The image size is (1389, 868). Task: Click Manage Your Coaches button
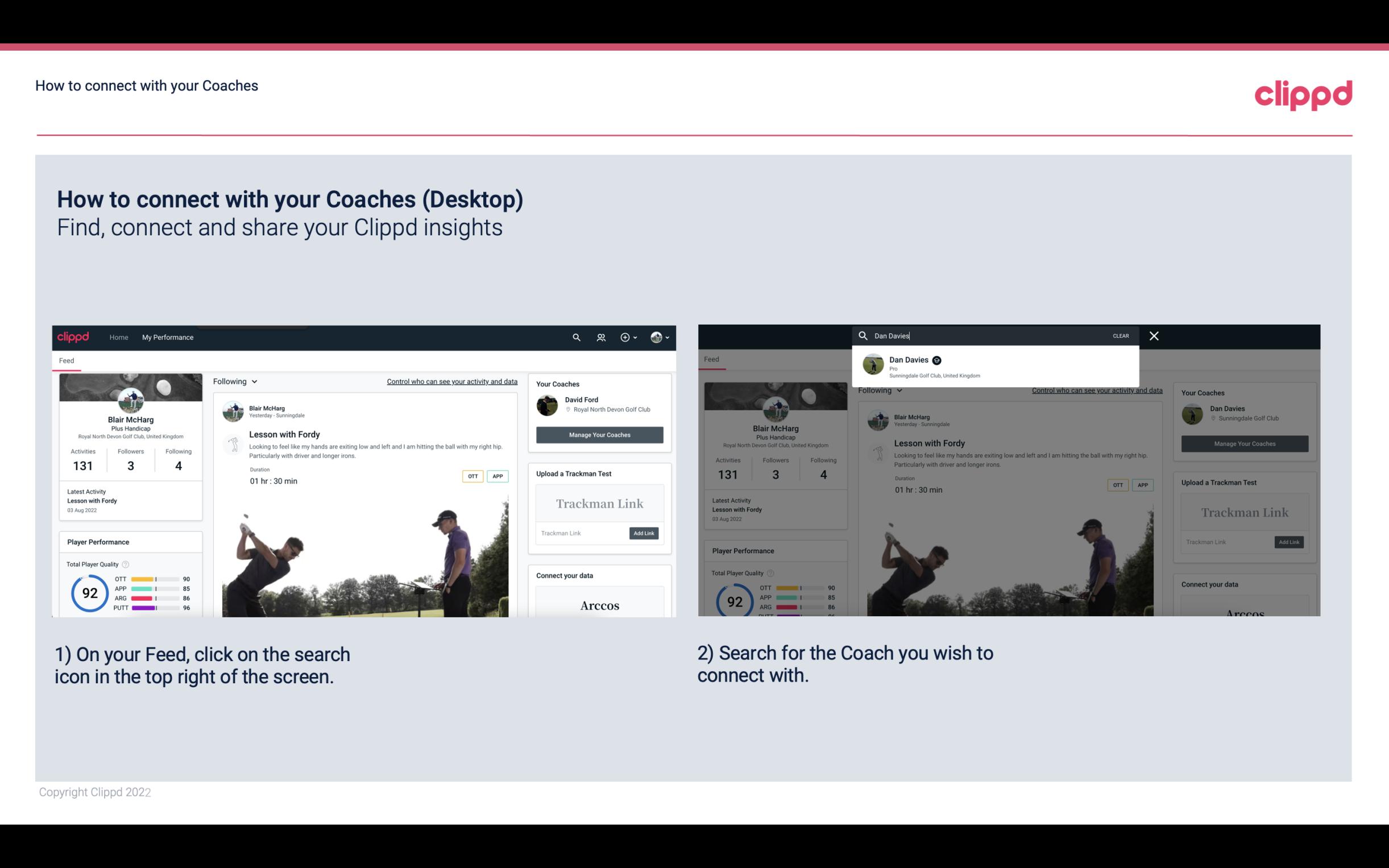pyautogui.click(x=600, y=434)
